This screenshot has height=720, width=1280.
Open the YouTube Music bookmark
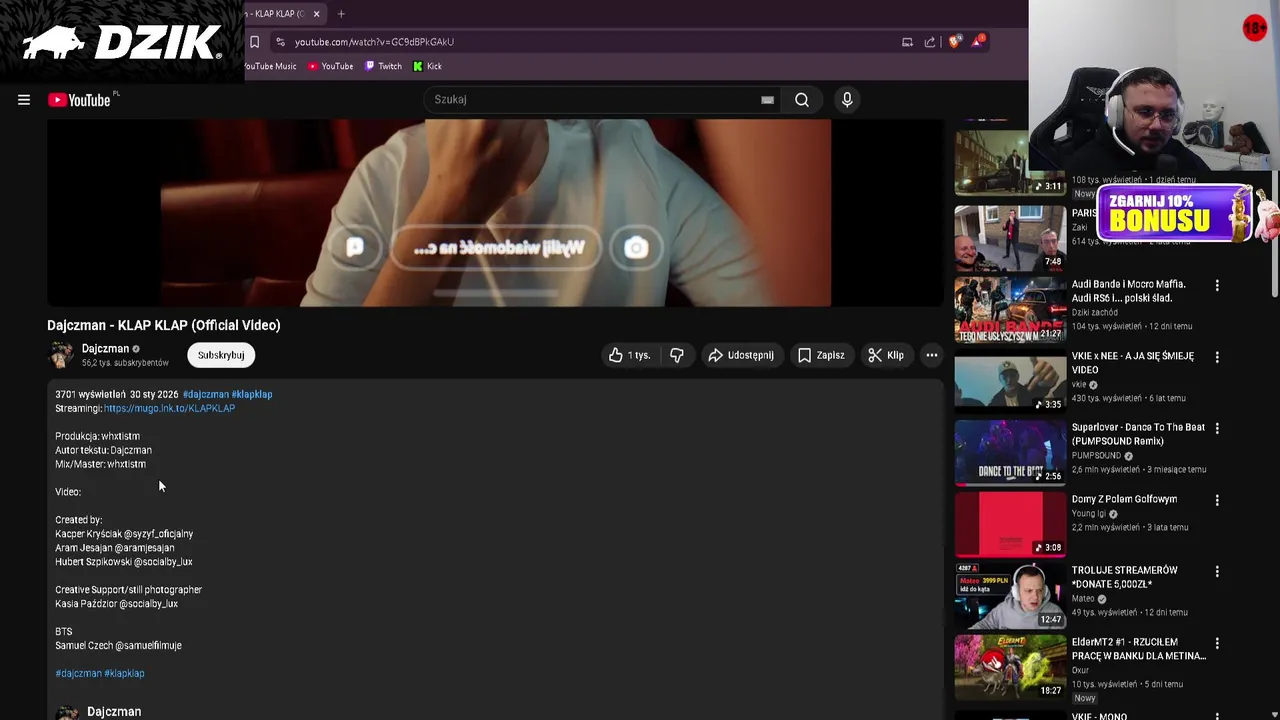click(271, 66)
